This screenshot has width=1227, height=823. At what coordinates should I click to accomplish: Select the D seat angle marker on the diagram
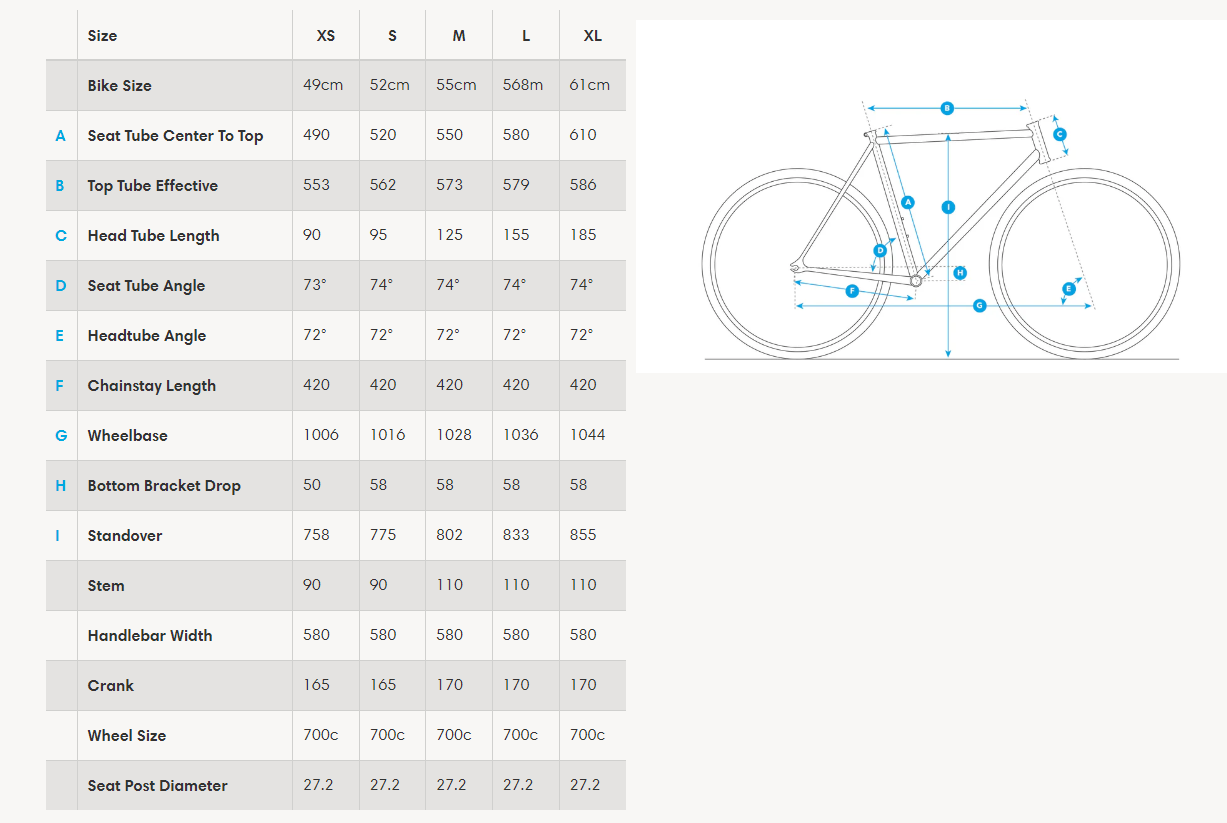pyautogui.click(x=880, y=250)
